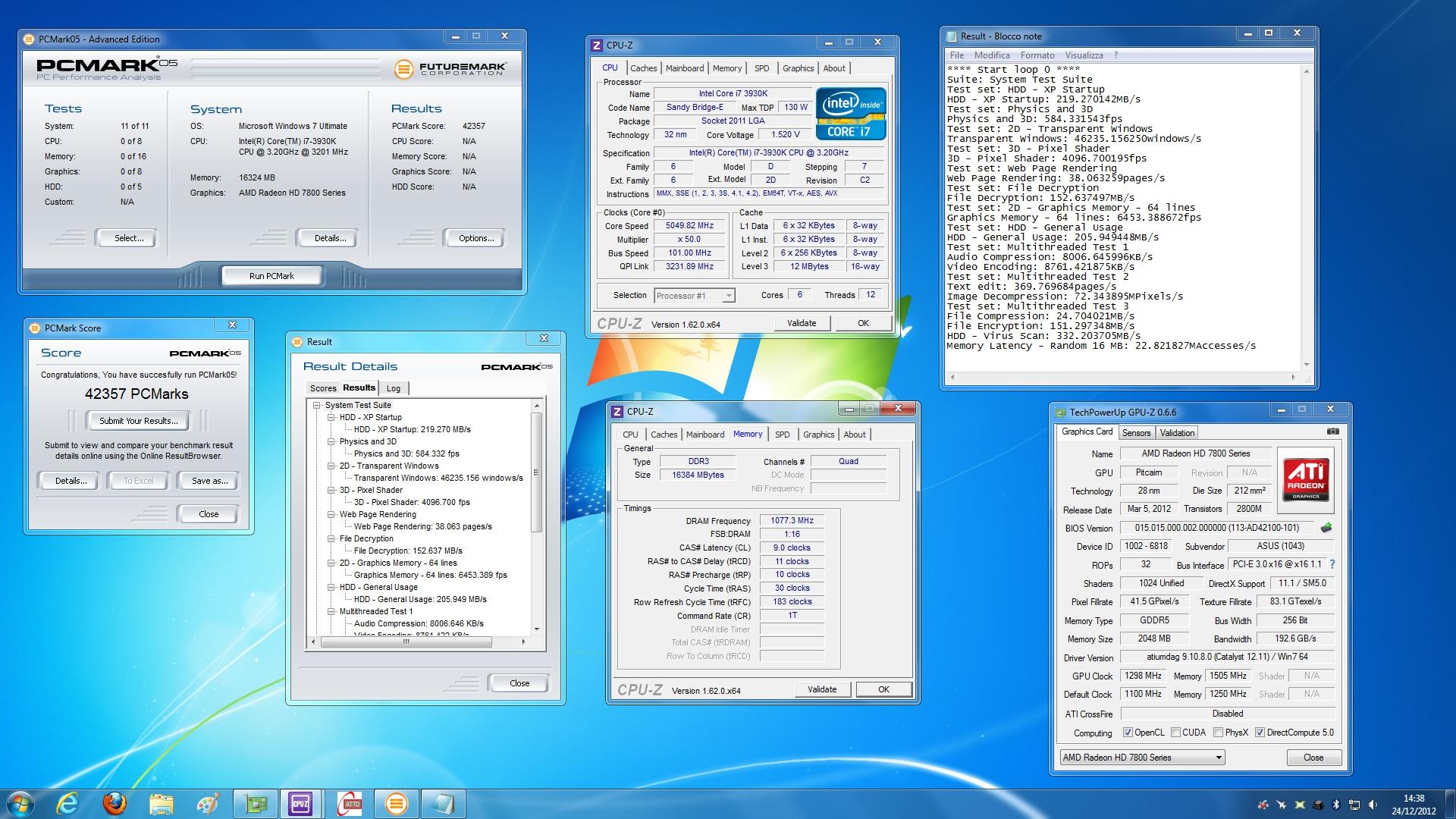
Task: Click the red fan tray icon
Action: click(x=1263, y=805)
